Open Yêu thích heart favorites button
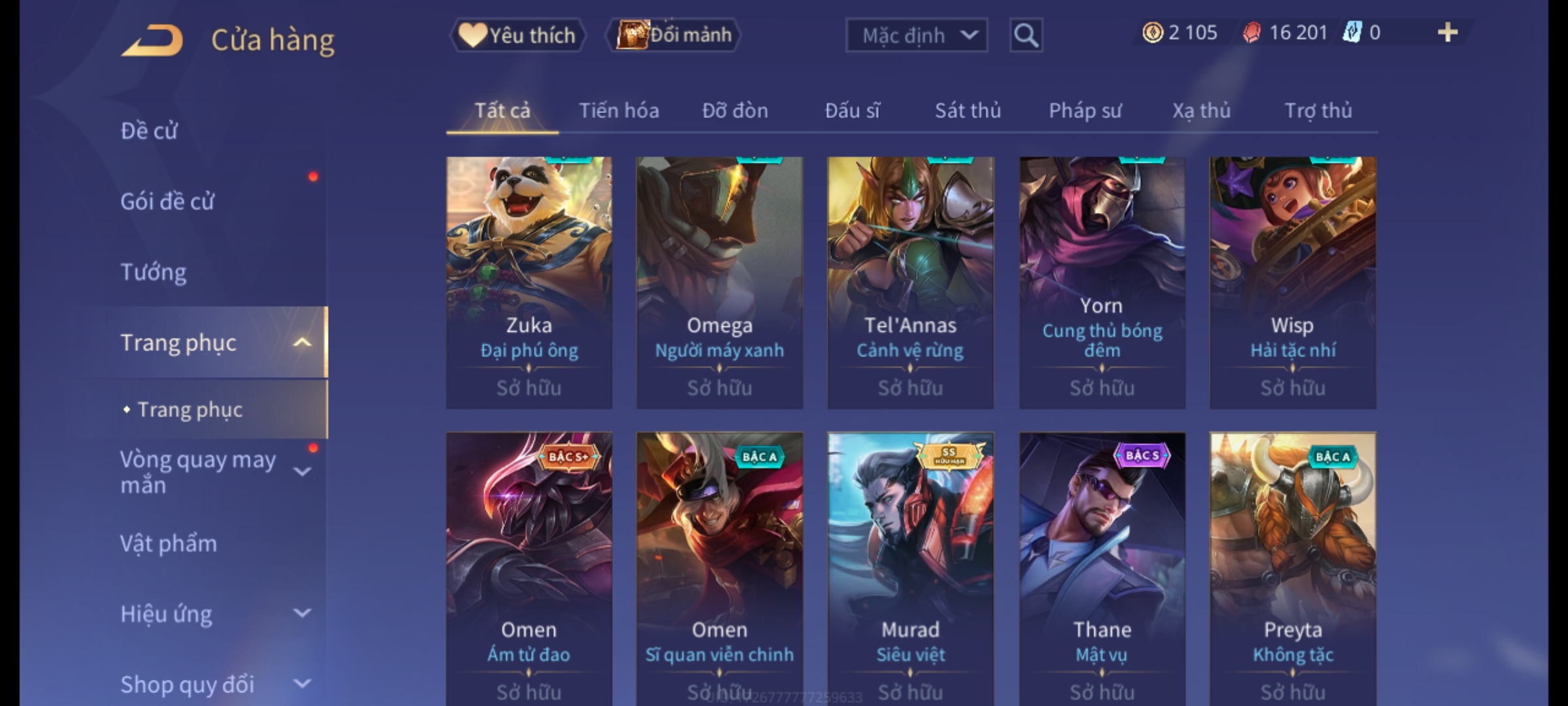 tap(517, 35)
